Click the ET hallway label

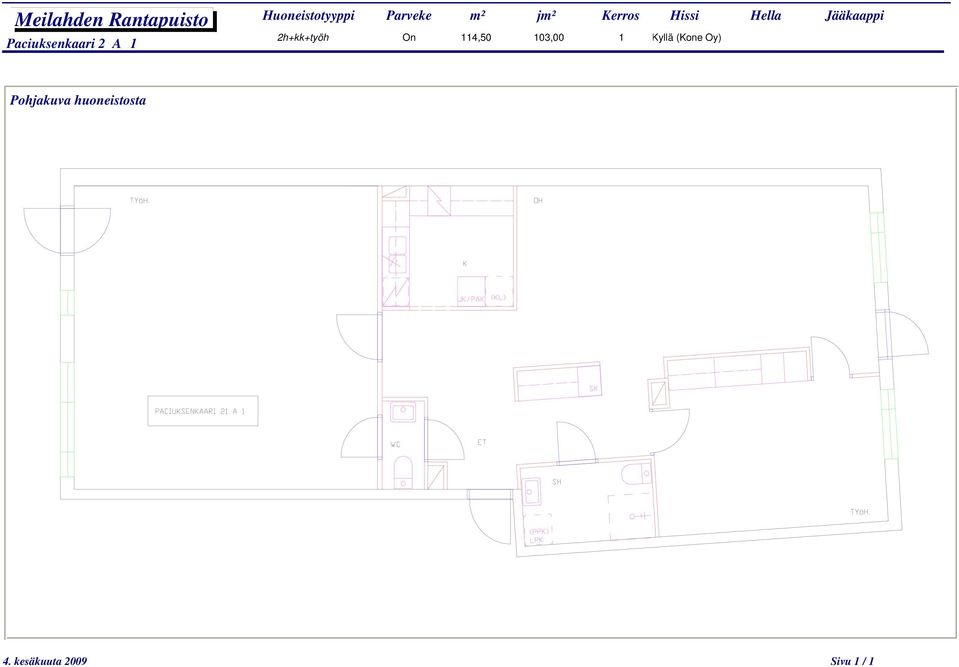(481, 442)
